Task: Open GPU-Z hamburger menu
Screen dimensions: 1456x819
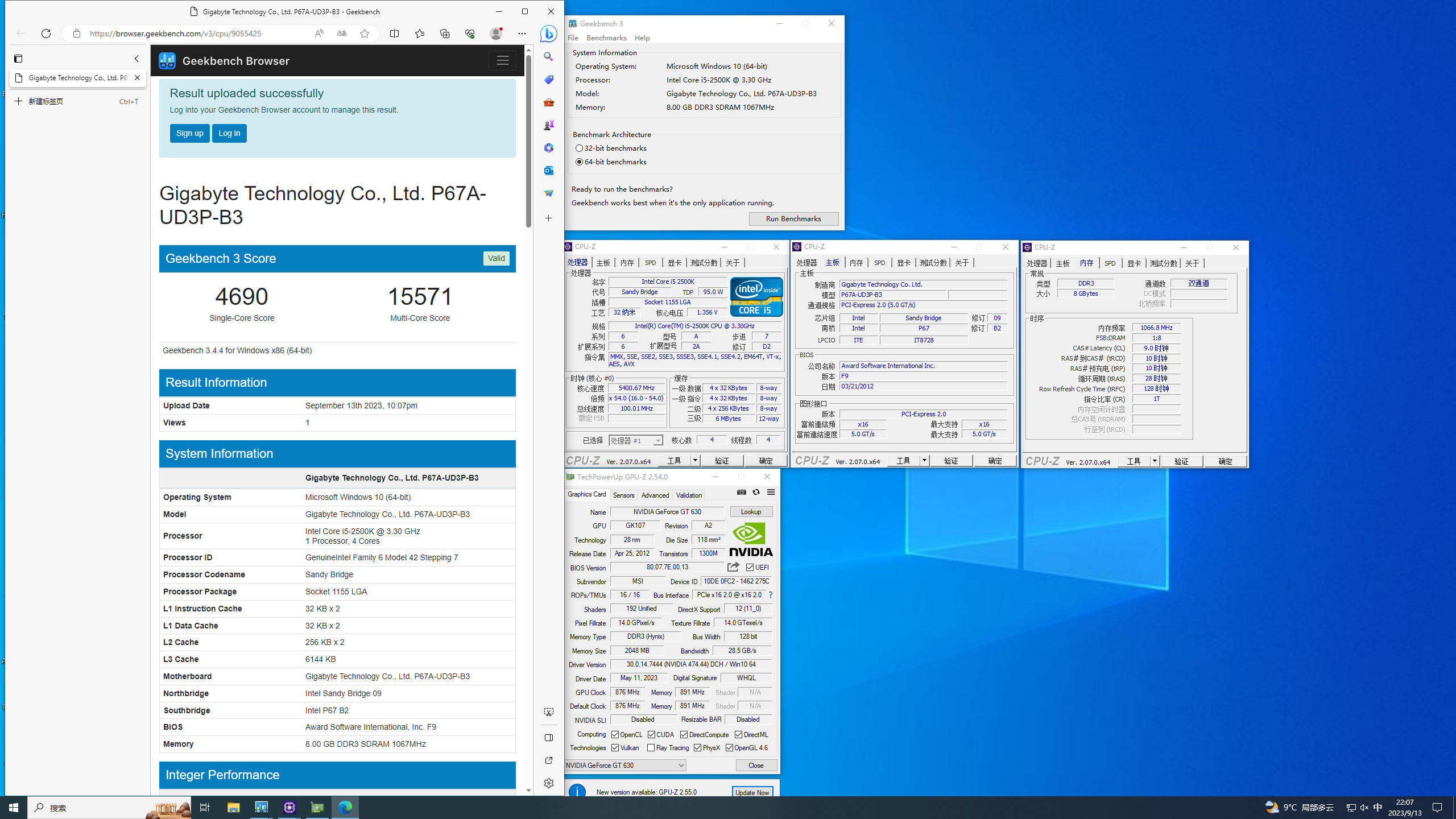Action: coord(771,492)
